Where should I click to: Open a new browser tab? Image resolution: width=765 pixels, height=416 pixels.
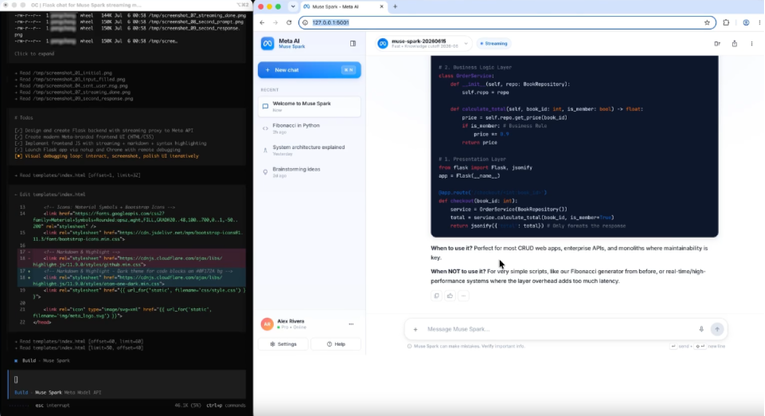395,7
